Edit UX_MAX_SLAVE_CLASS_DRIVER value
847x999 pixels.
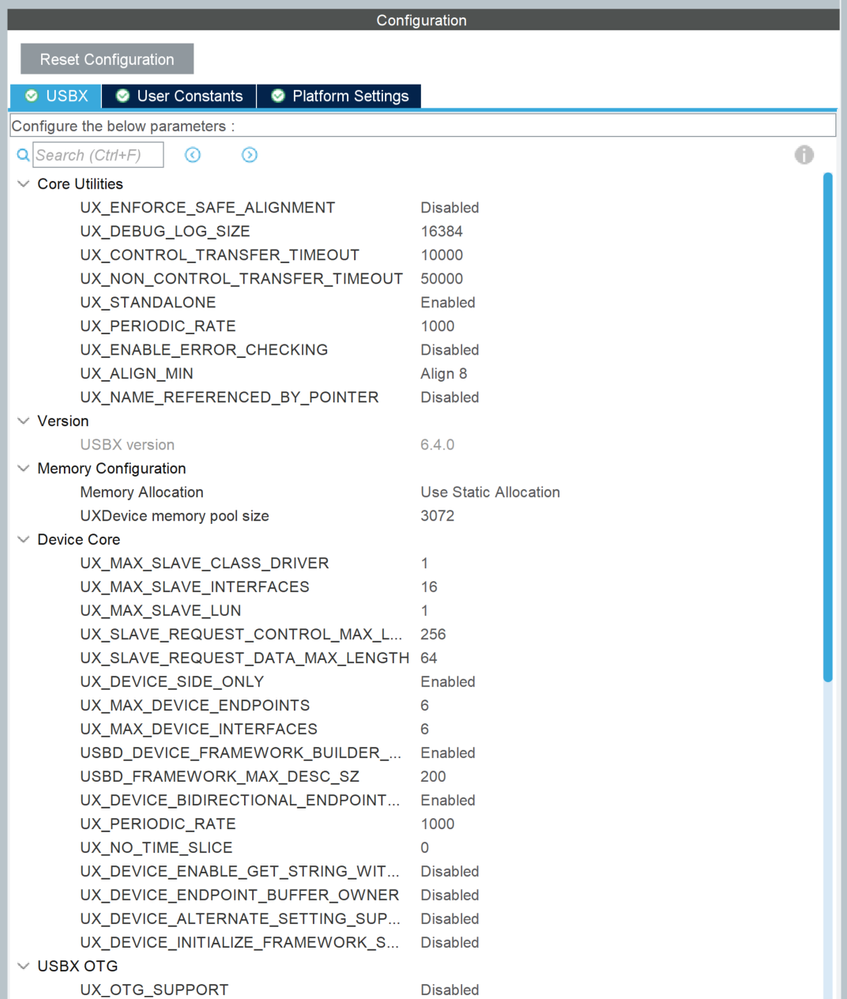coord(424,563)
